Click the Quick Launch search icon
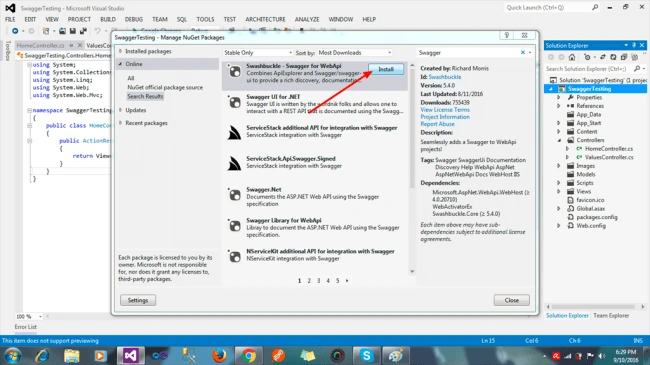 point(595,7)
